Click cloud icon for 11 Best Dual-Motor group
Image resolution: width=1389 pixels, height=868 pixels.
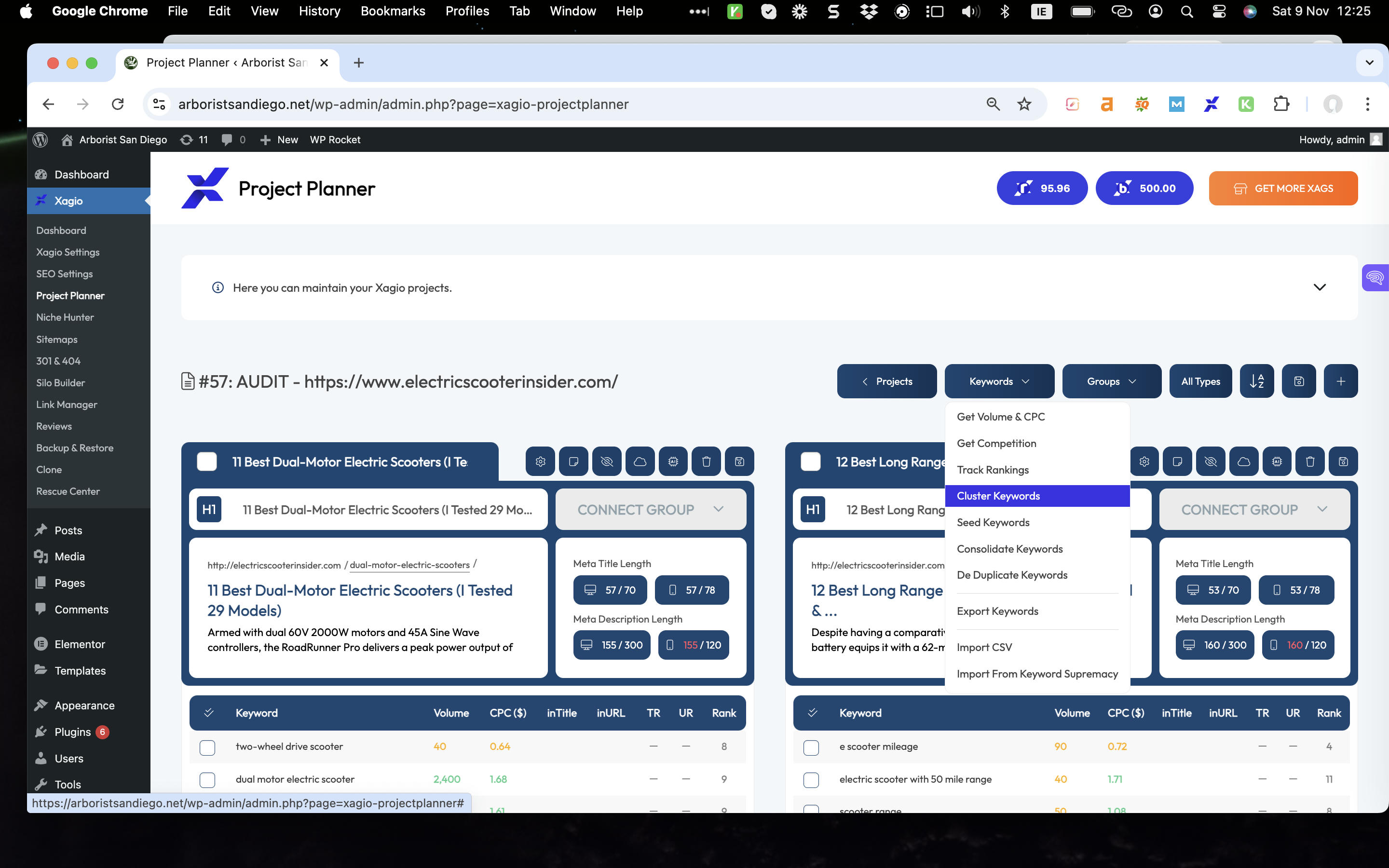point(640,461)
